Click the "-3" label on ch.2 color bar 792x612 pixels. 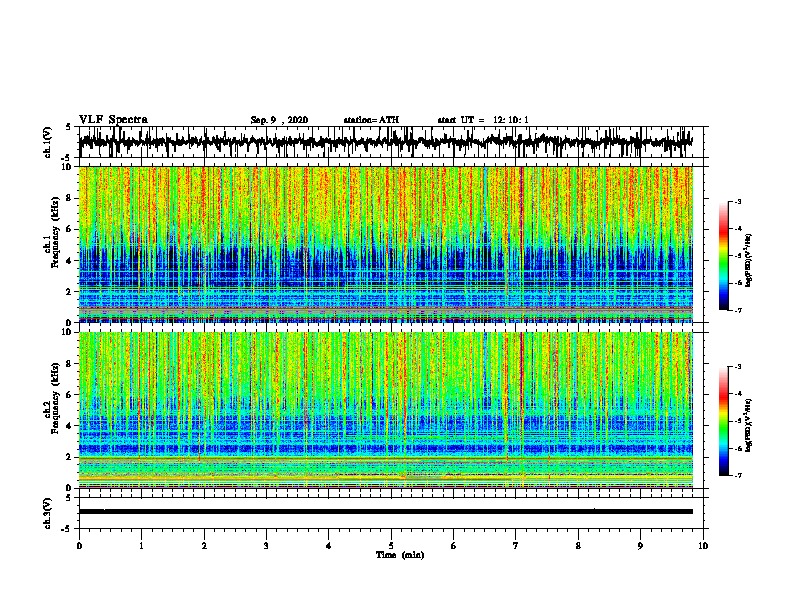point(738,367)
